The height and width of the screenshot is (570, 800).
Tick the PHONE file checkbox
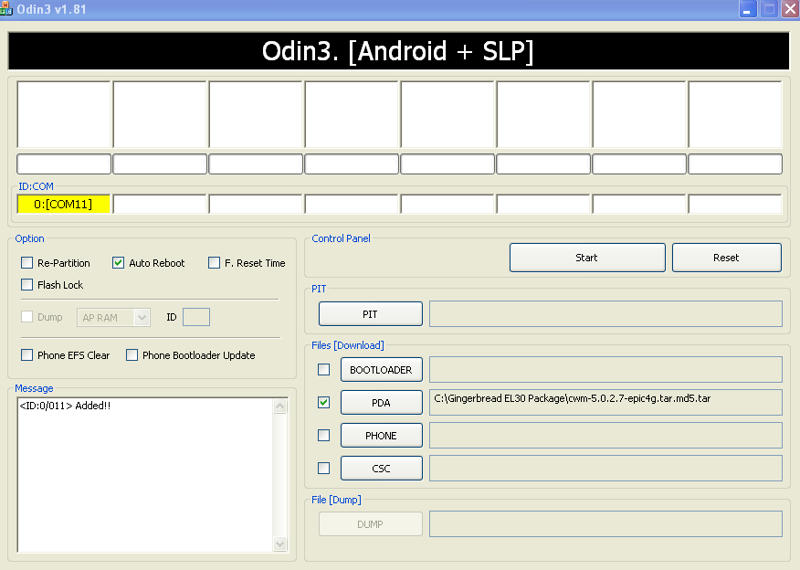[x=324, y=435]
